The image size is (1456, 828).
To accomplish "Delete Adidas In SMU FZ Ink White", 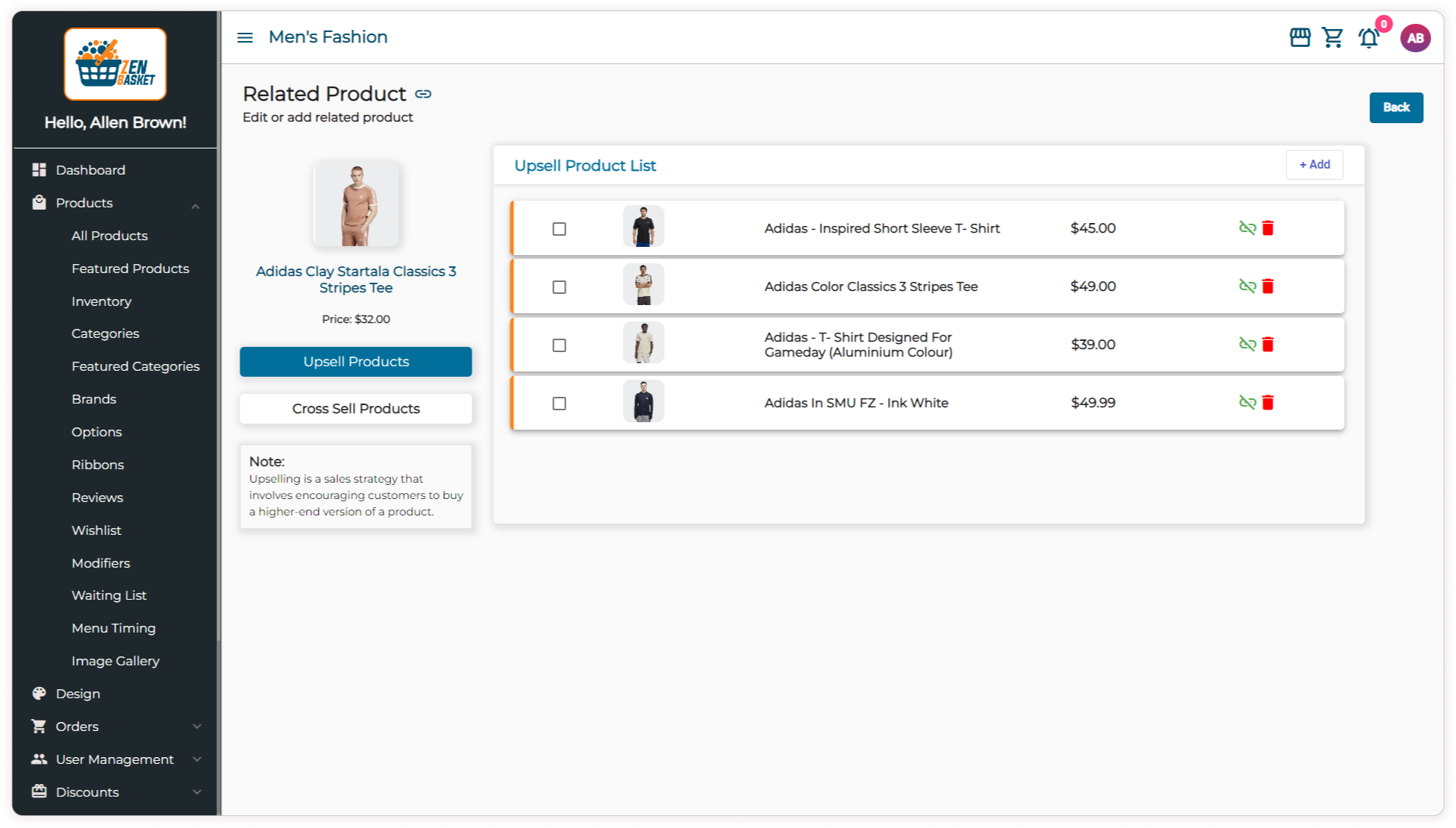I will click(1268, 403).
